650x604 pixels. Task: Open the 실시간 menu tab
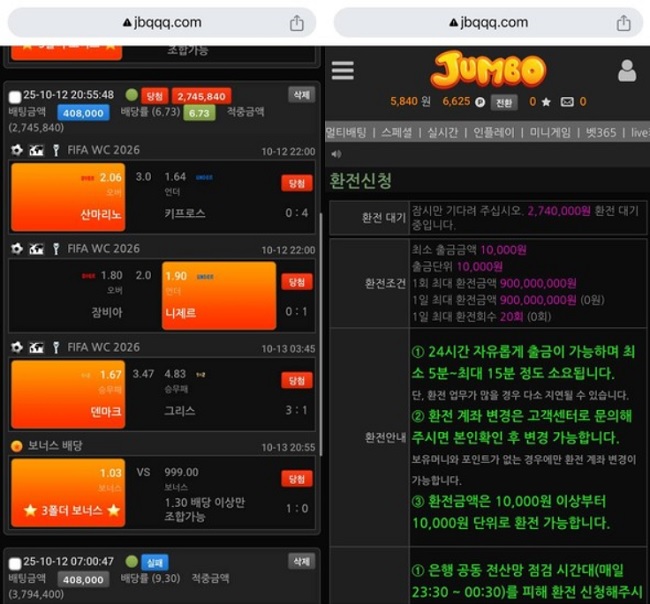[x=442, y=133]
